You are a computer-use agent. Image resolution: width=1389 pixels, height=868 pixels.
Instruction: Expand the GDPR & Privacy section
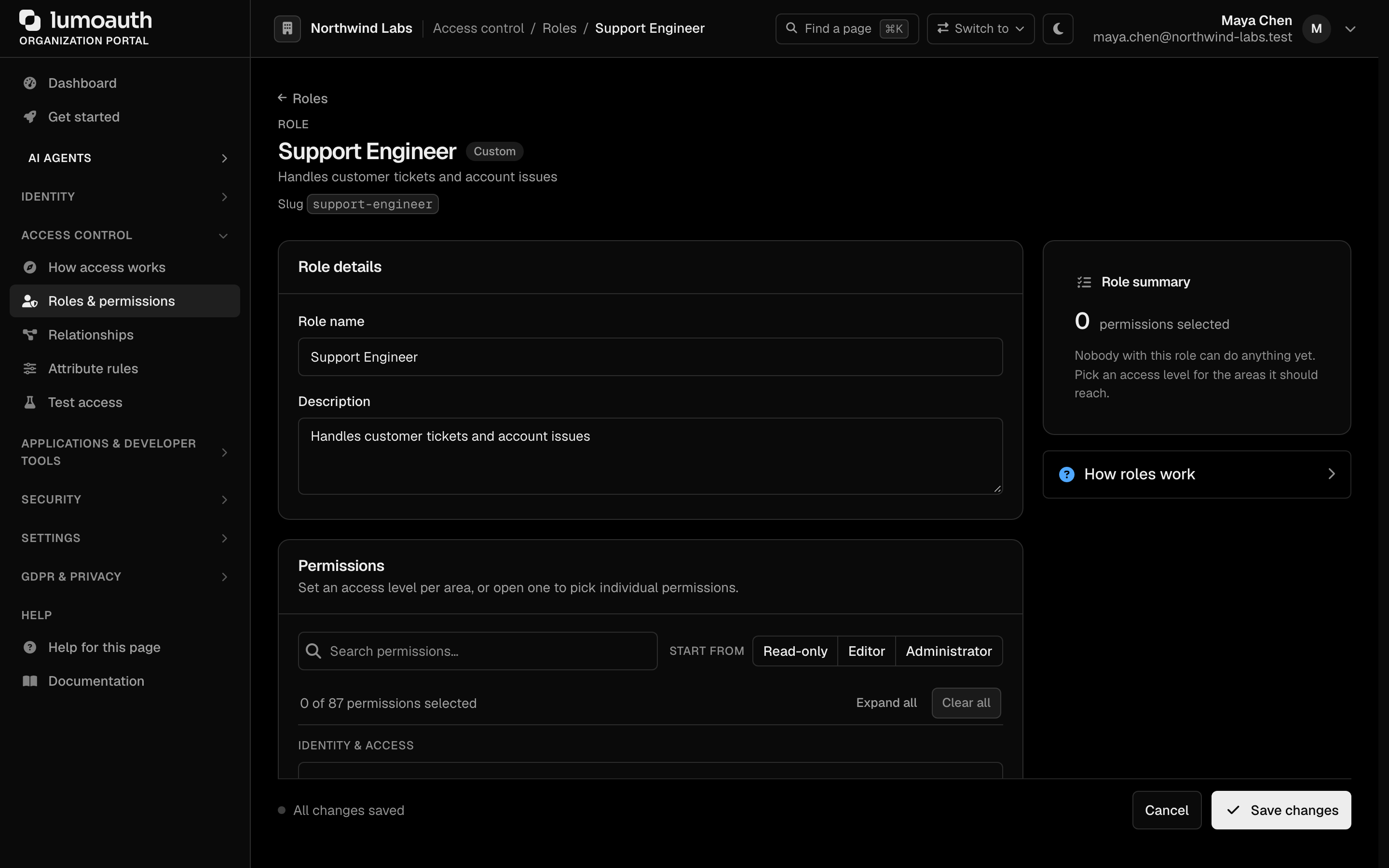point(124,576)
